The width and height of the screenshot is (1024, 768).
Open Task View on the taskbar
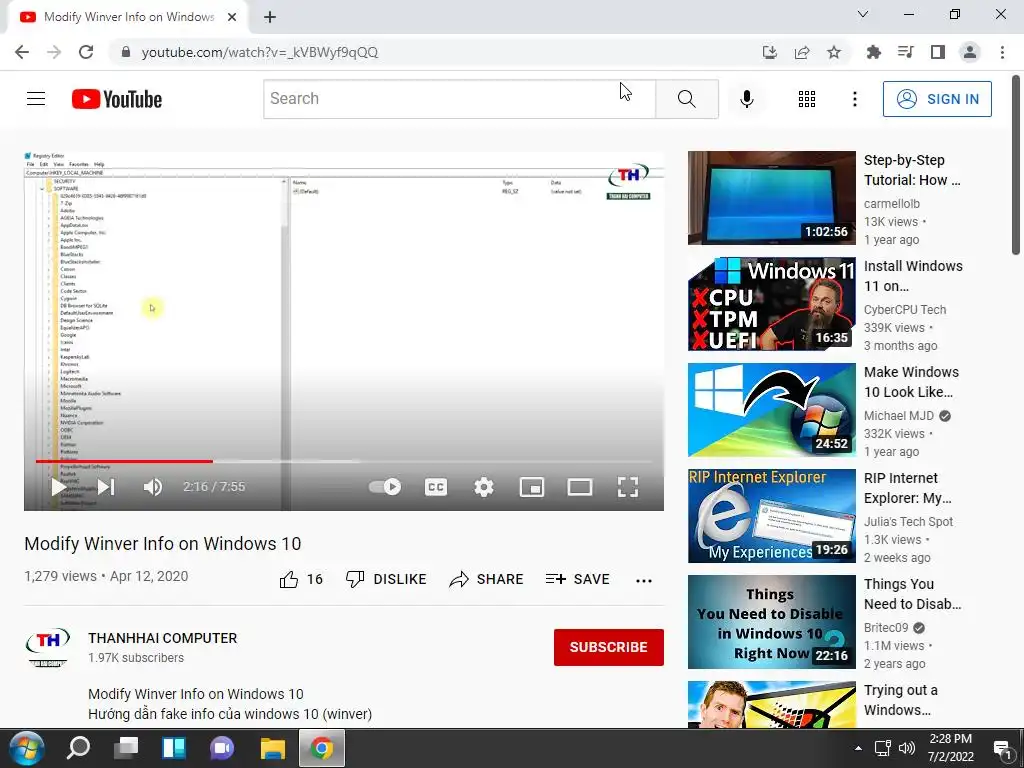(126, 748)
